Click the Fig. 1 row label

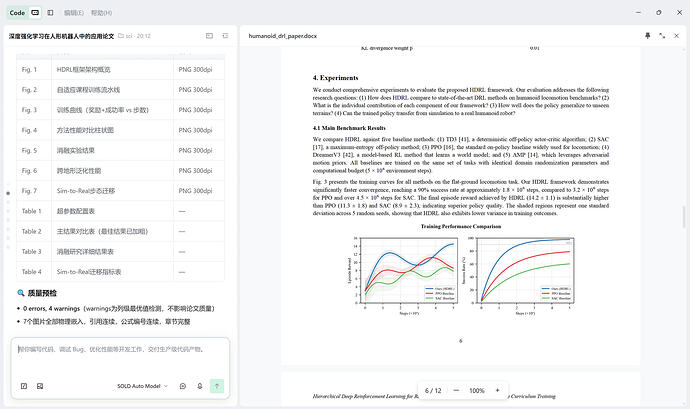[x=29, y=70]
